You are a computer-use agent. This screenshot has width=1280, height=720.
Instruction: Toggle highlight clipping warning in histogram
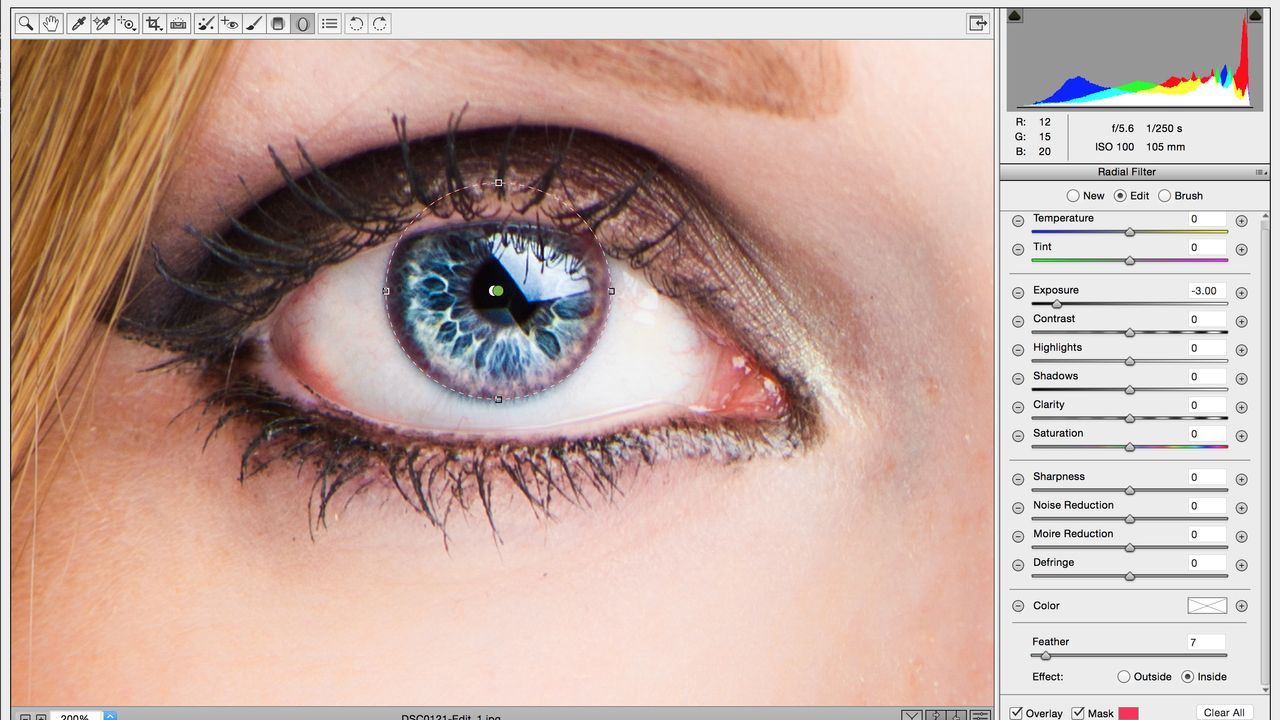(1254, 16)
